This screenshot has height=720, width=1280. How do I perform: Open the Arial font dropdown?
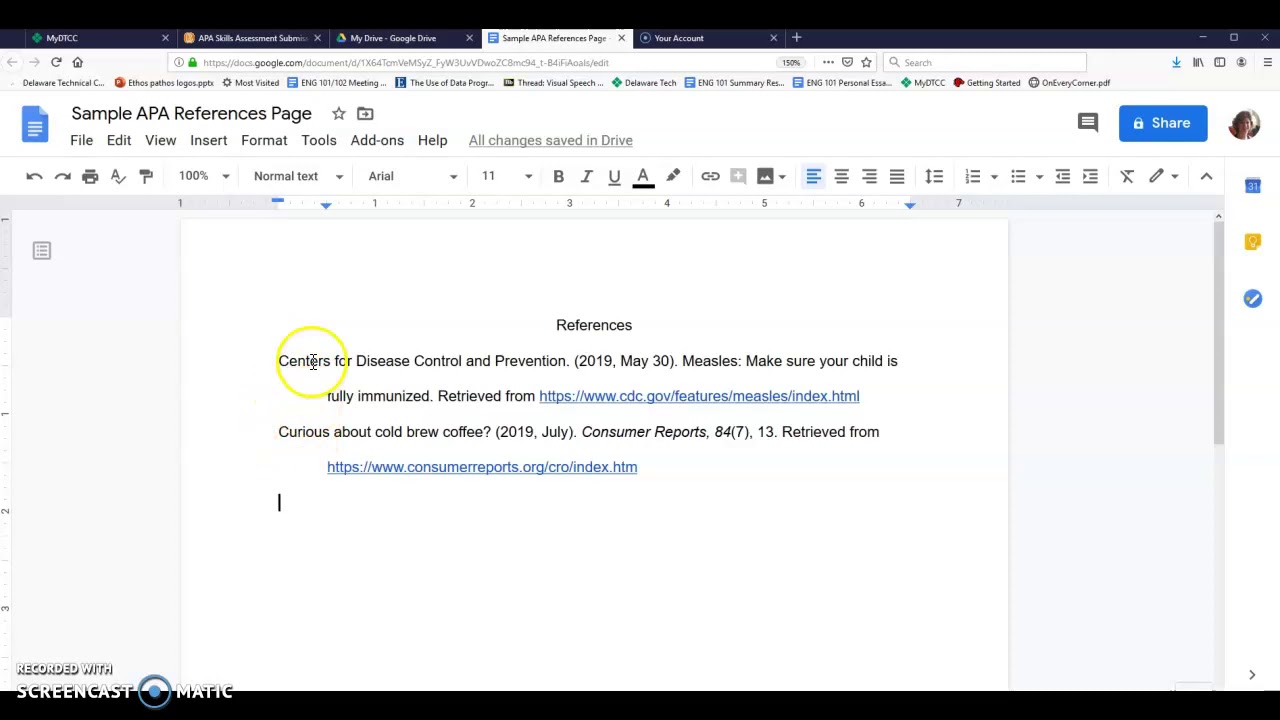[412, 176]
